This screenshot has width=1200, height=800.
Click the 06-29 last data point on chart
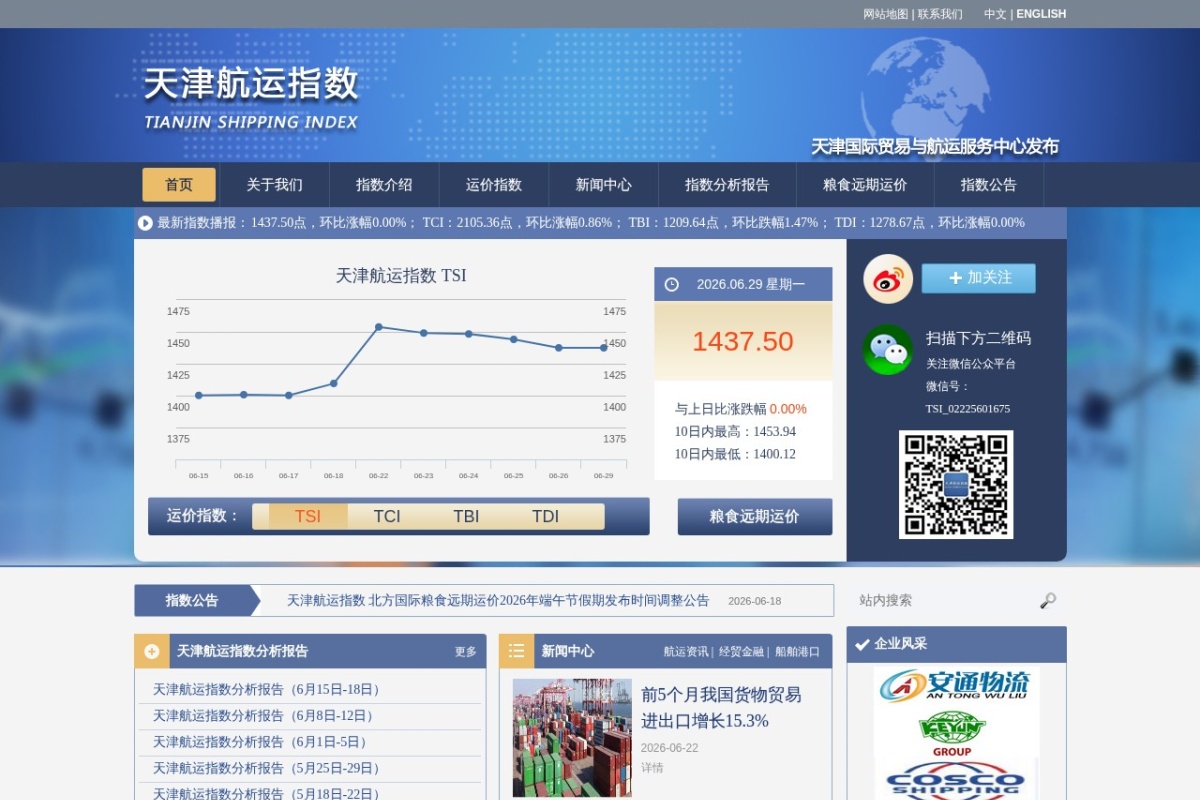pos(604,348)
